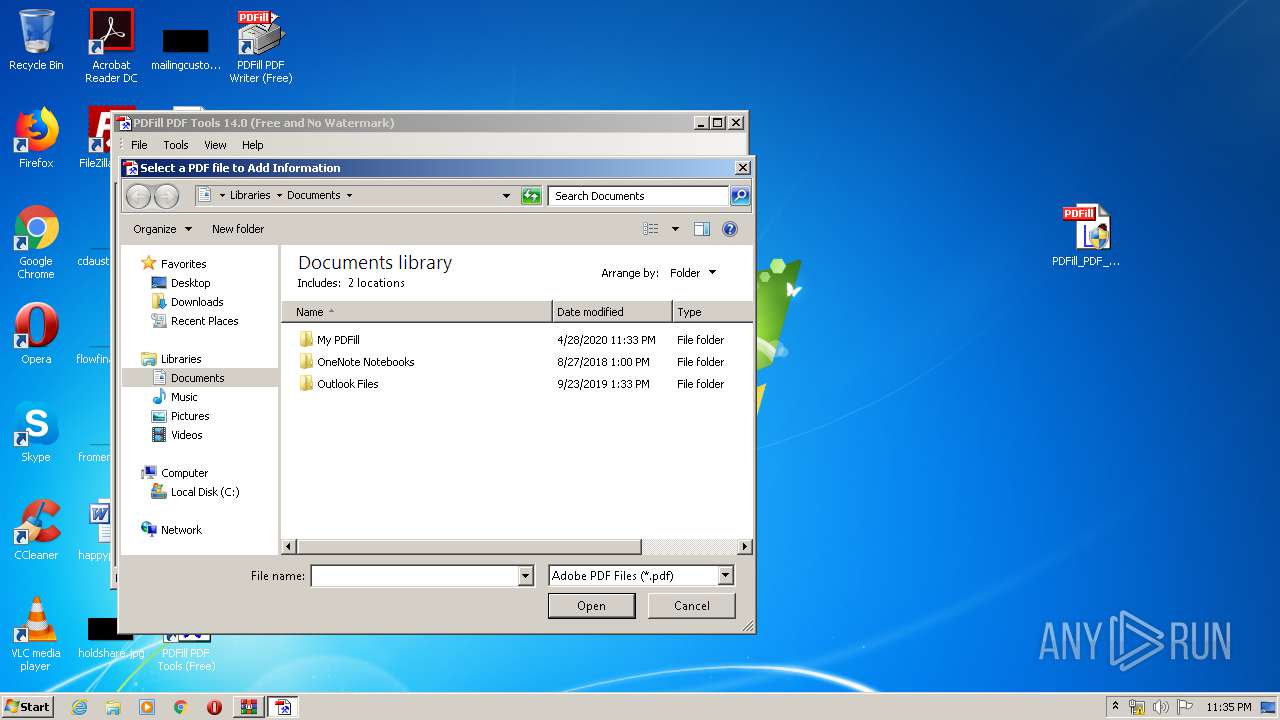Select the Videos library
The width and height of the screenshot is (1280, 720).
click(186, 435)
